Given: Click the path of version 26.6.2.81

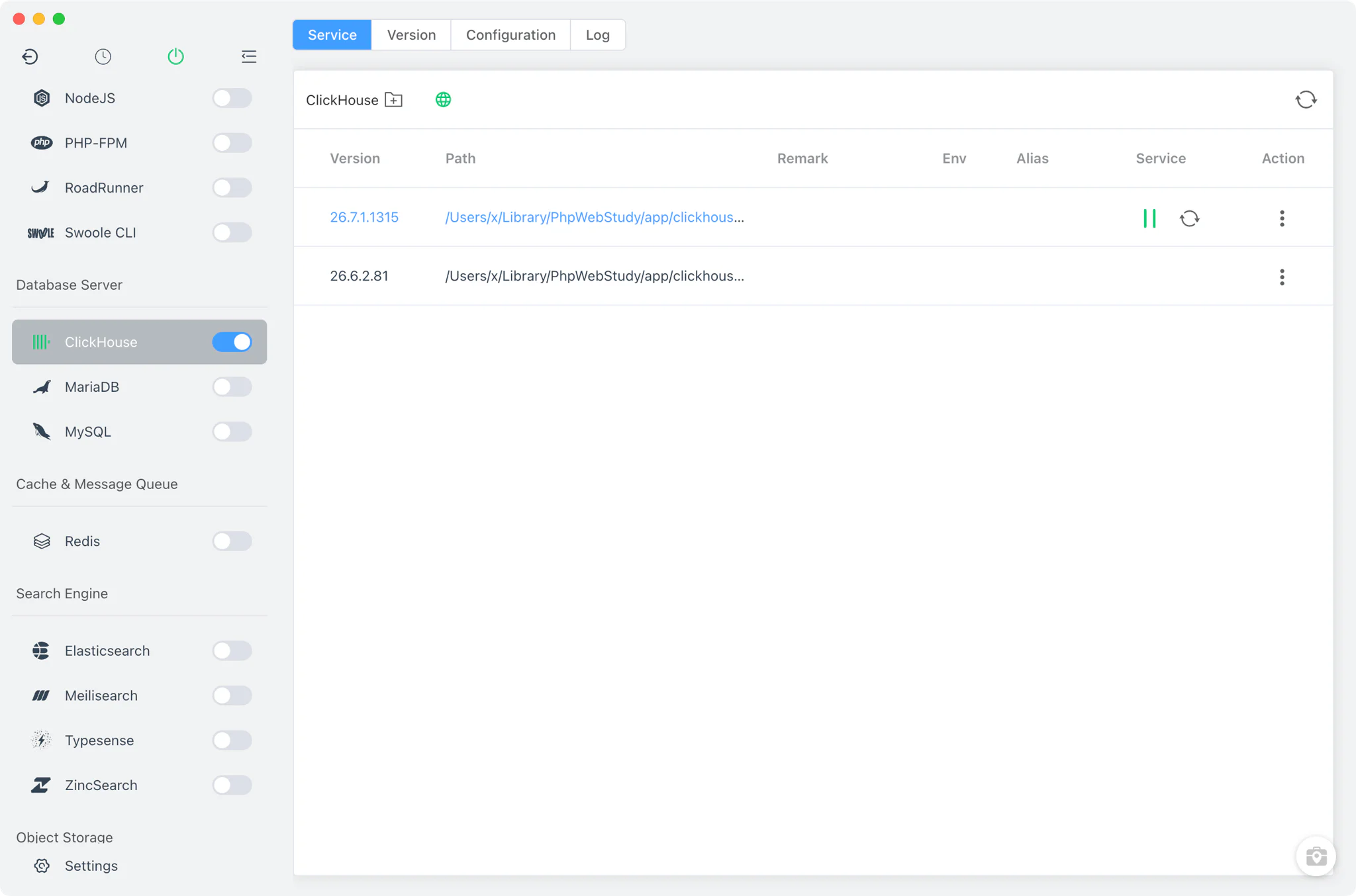Looking at the screenshot, I should point(595,276).
